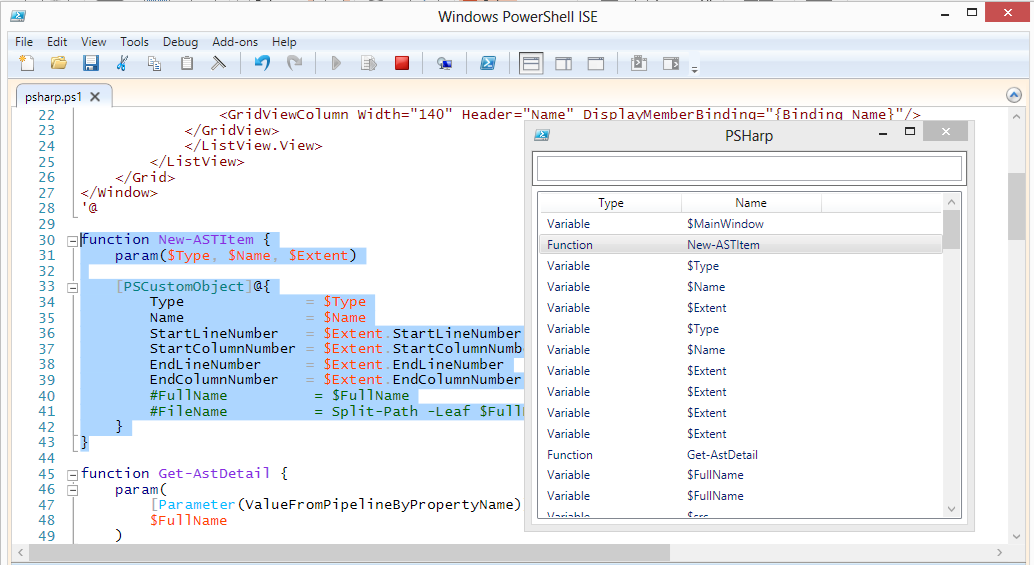Show Command Window toolbar icon
Image resolution: width=1034 pixels, height=565 pixels.
point(639,63)
